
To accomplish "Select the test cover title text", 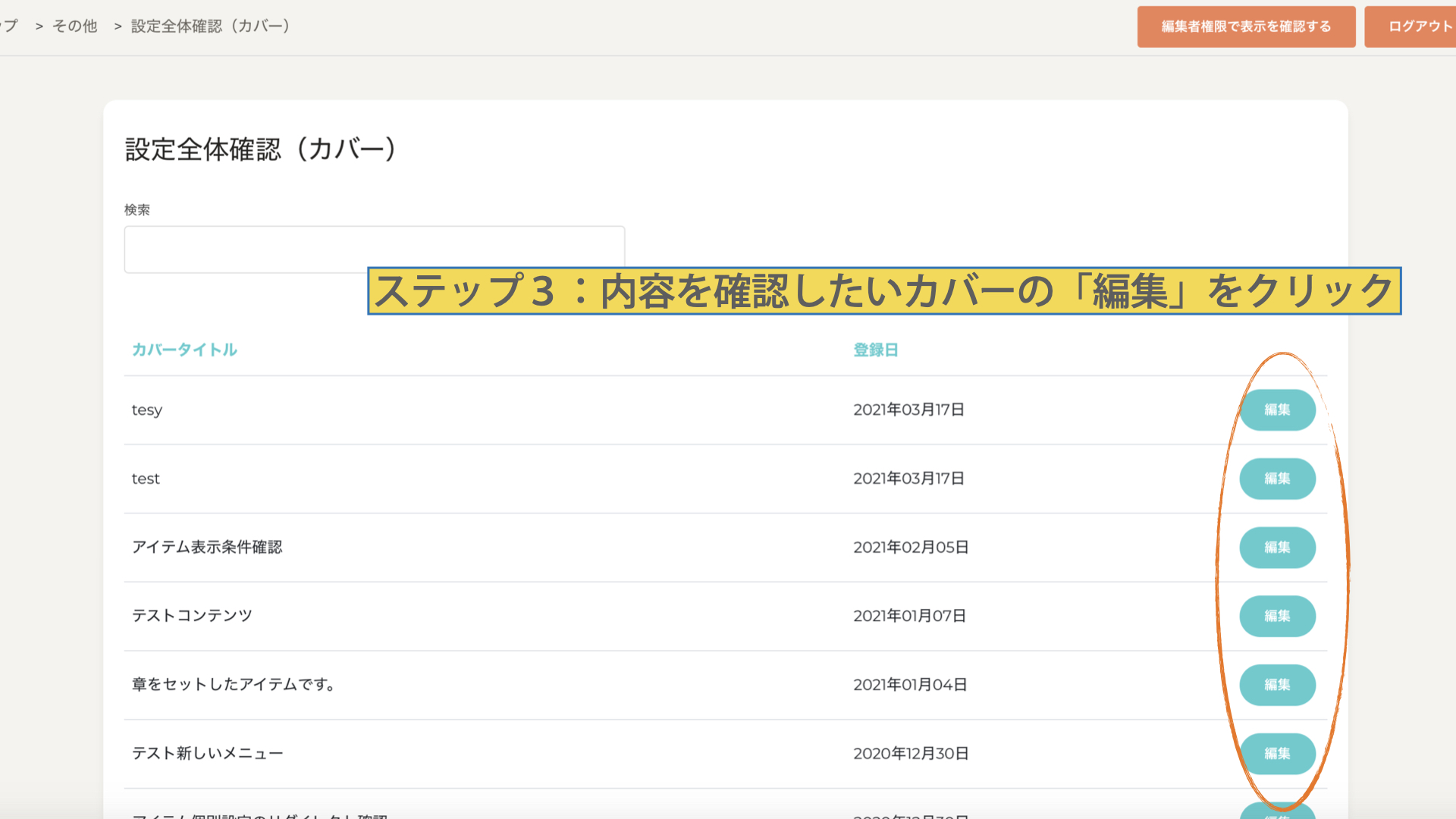I will coord(146,479).
